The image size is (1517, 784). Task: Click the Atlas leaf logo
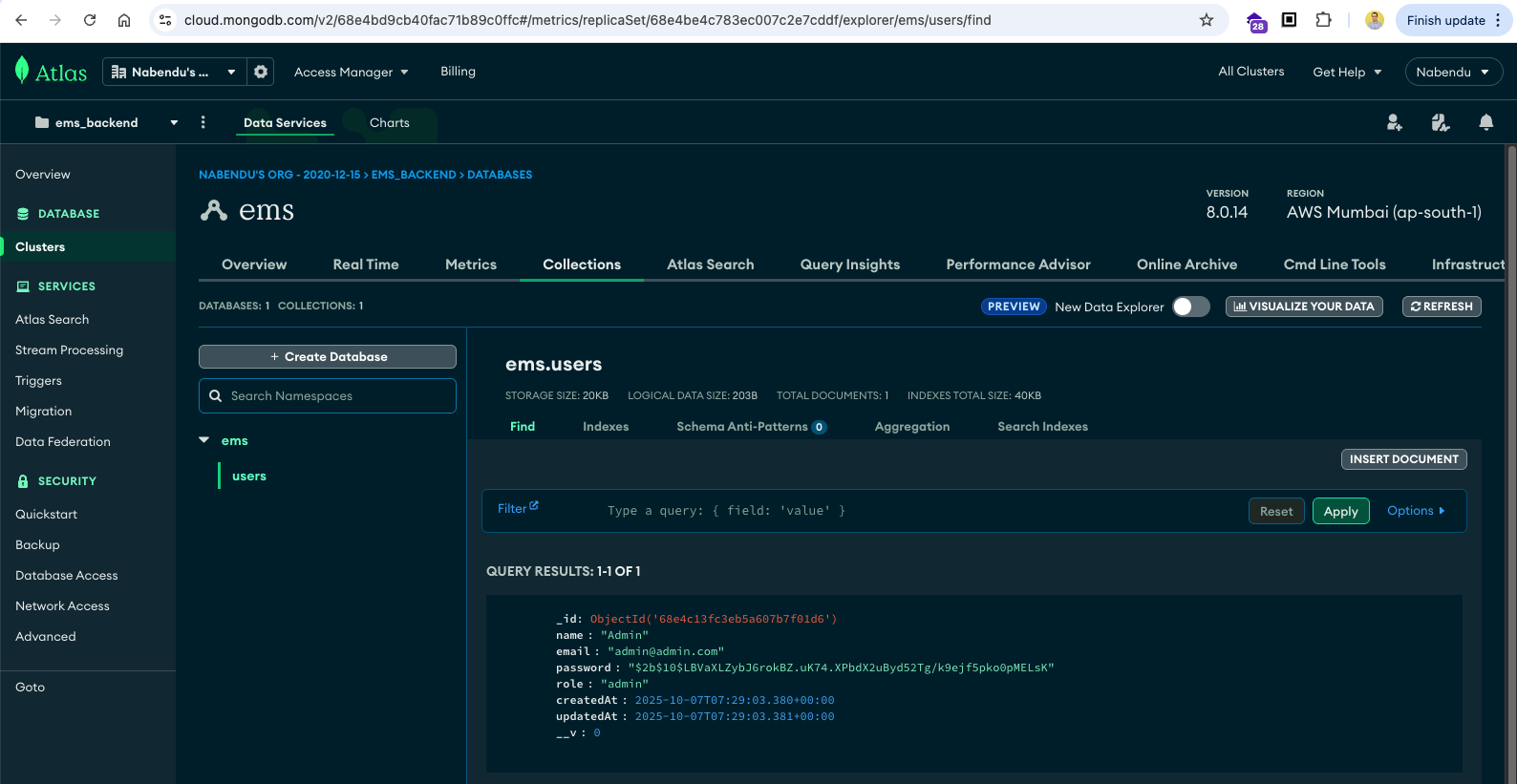click(x=22, y=70)
